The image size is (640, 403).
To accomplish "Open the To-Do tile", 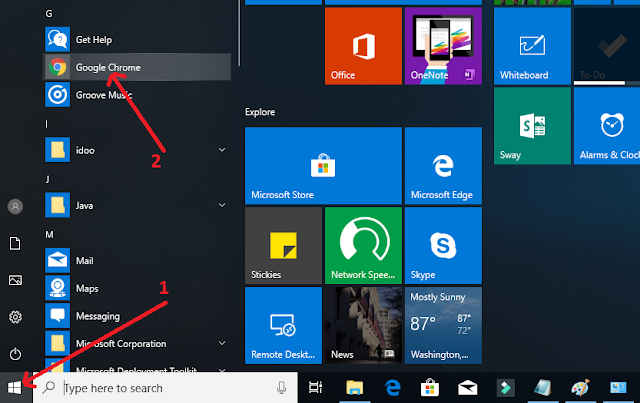I will tap(607, 46).
